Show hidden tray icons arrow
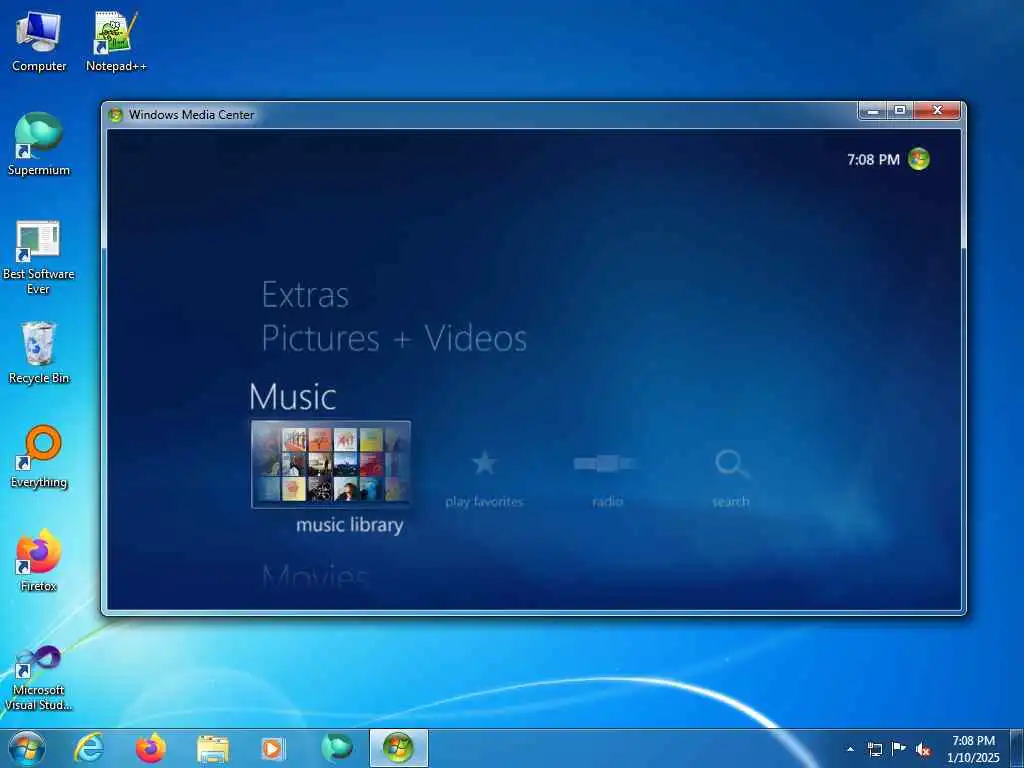 [850, 749]
